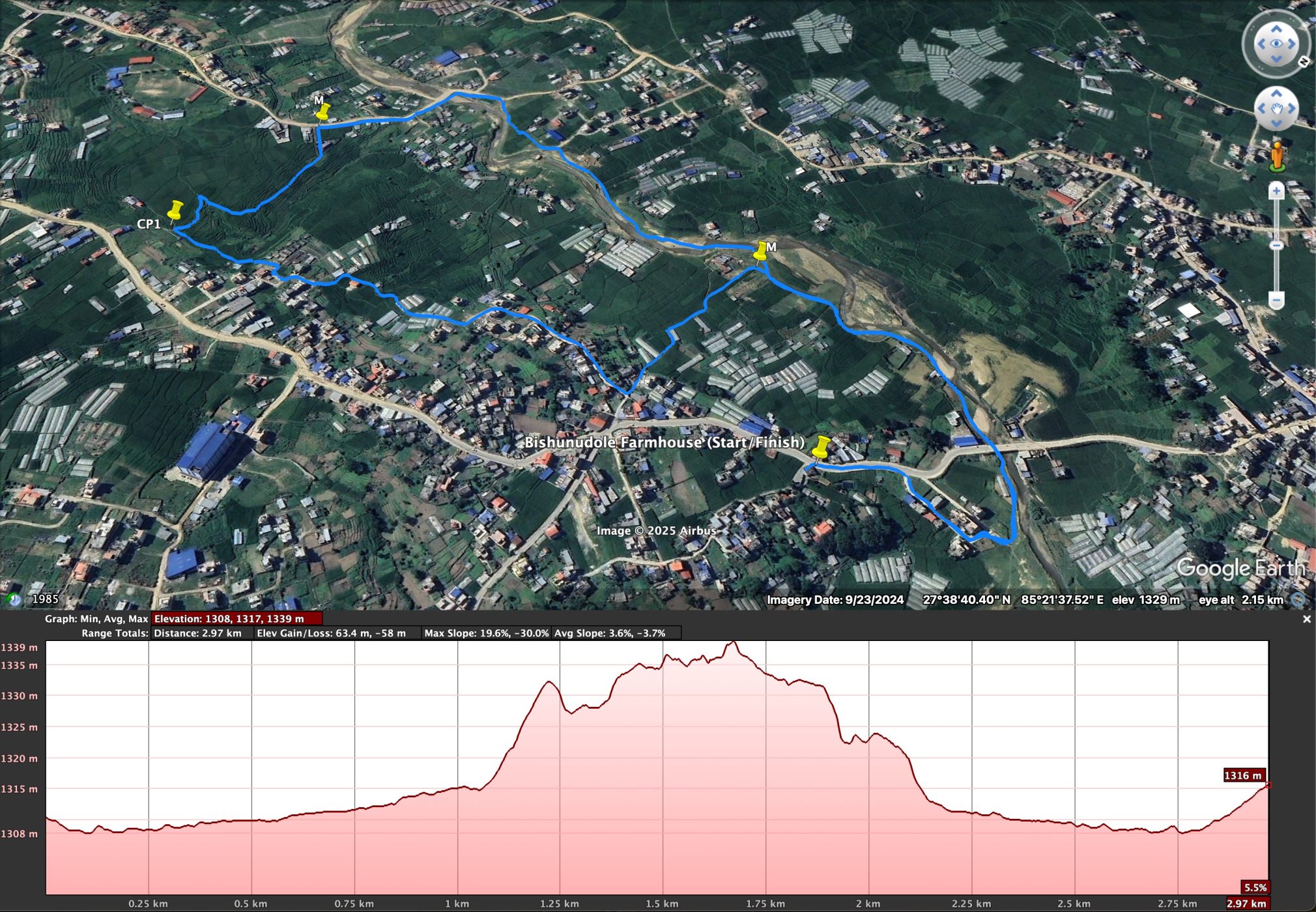
Task: Close the elevation profile panel
Action: click(1306, 620)
